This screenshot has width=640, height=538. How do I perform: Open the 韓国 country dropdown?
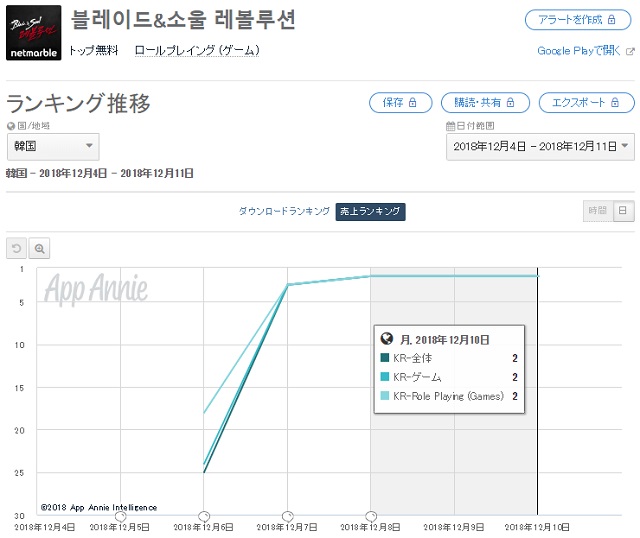pyautogui.click(x=53, y=146)
